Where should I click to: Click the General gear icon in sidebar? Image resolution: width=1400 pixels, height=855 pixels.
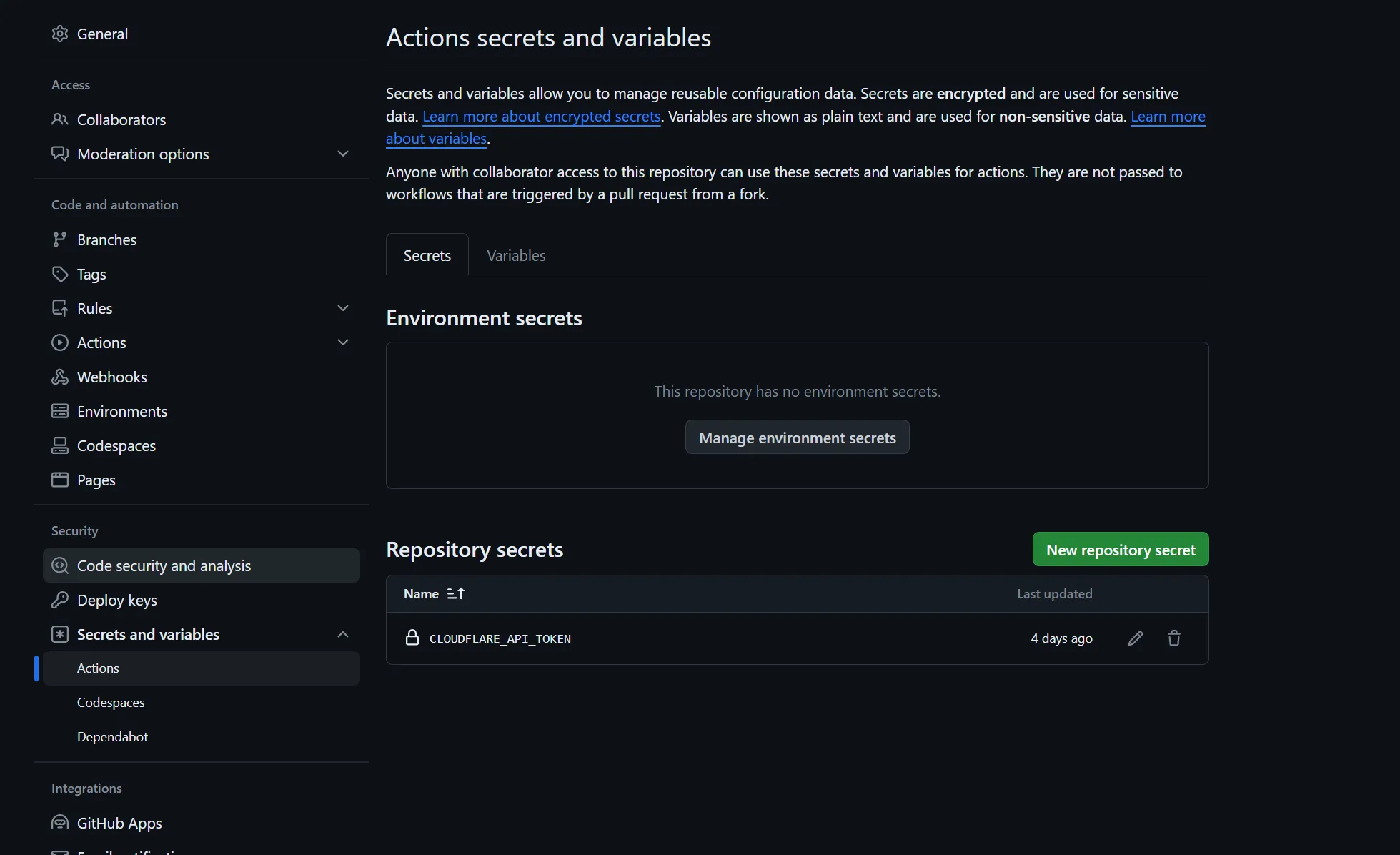click(x=60, y=34)
